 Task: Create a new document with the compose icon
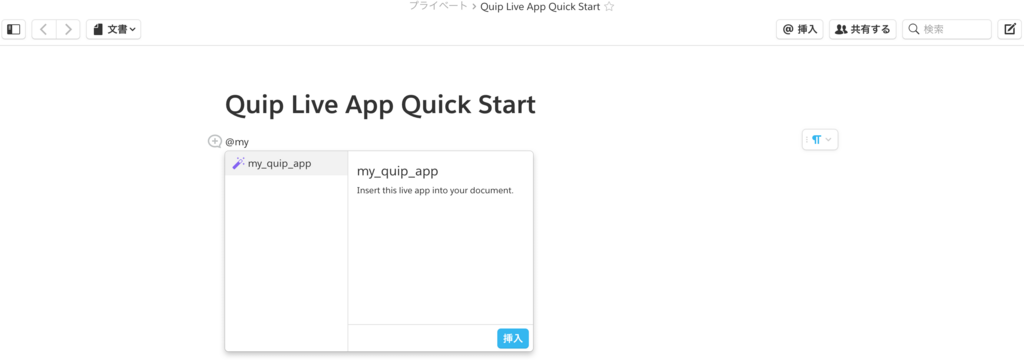[x=1010, y=29]
